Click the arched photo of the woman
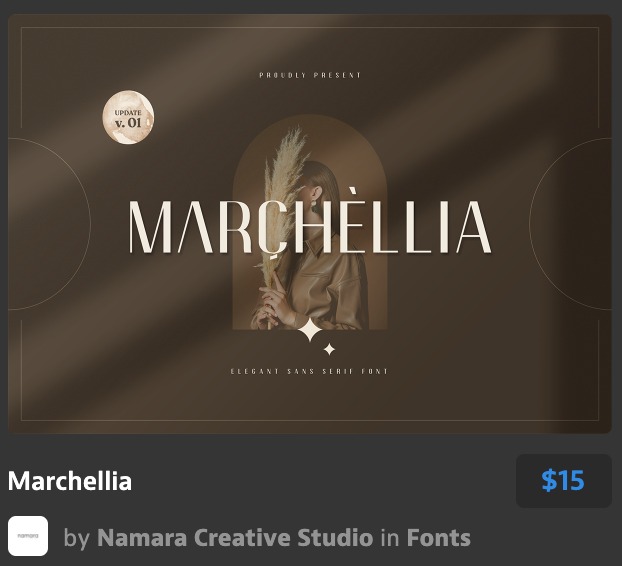Viewport: 622px width, 566px height. pos(310,222)
